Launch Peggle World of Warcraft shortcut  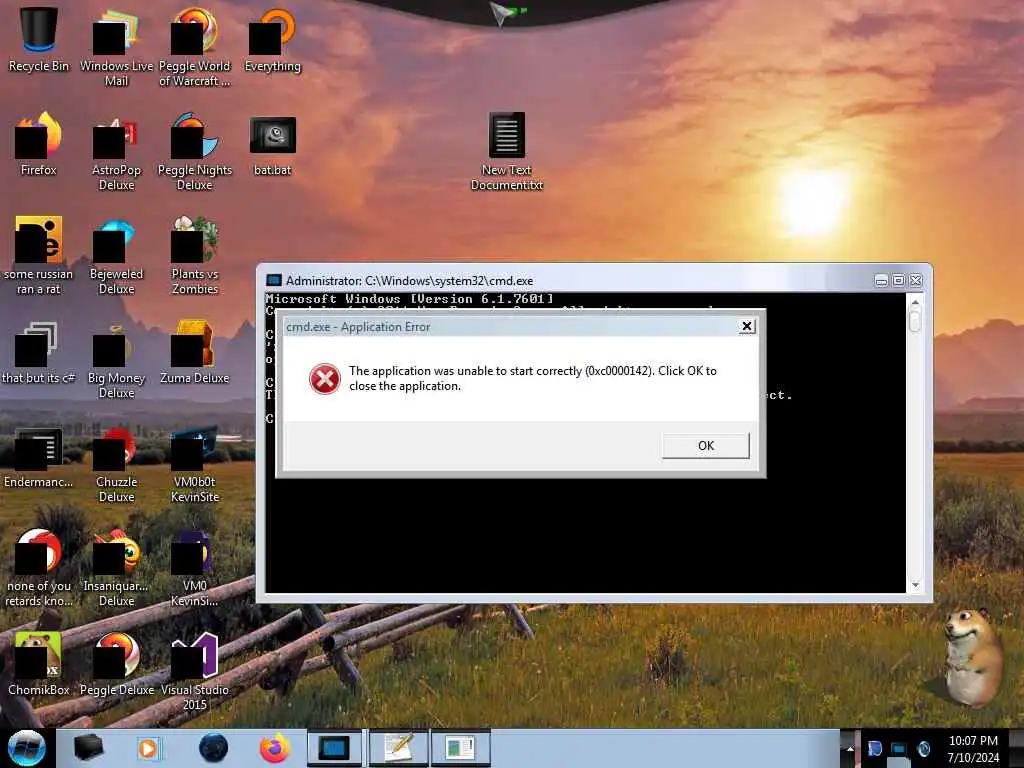pos(195,47)
